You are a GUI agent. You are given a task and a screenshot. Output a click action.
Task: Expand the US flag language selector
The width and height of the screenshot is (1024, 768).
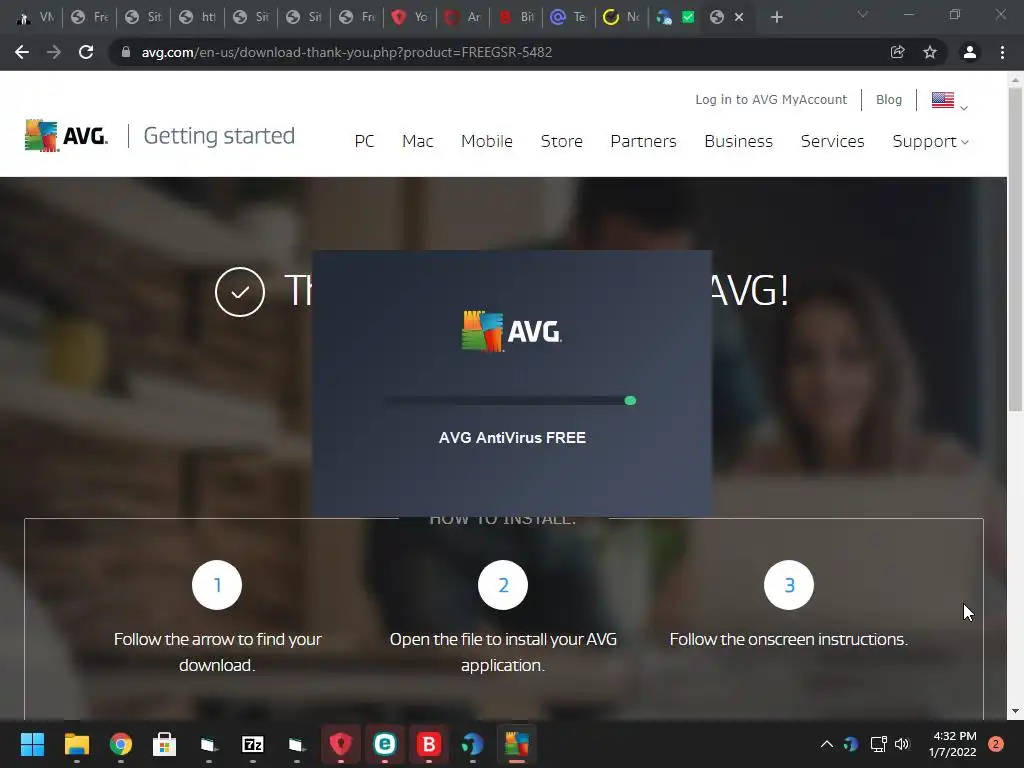coord(950,101)
